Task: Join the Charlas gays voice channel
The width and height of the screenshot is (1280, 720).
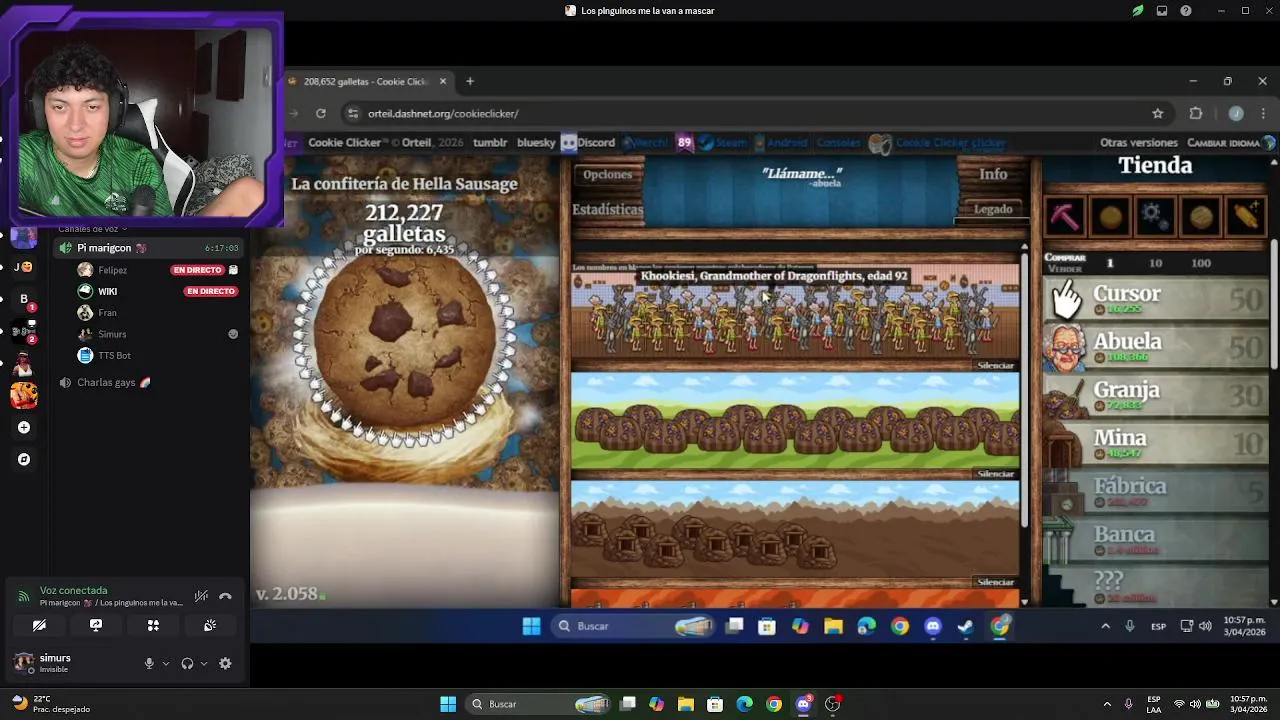Action: click(150, 382)
